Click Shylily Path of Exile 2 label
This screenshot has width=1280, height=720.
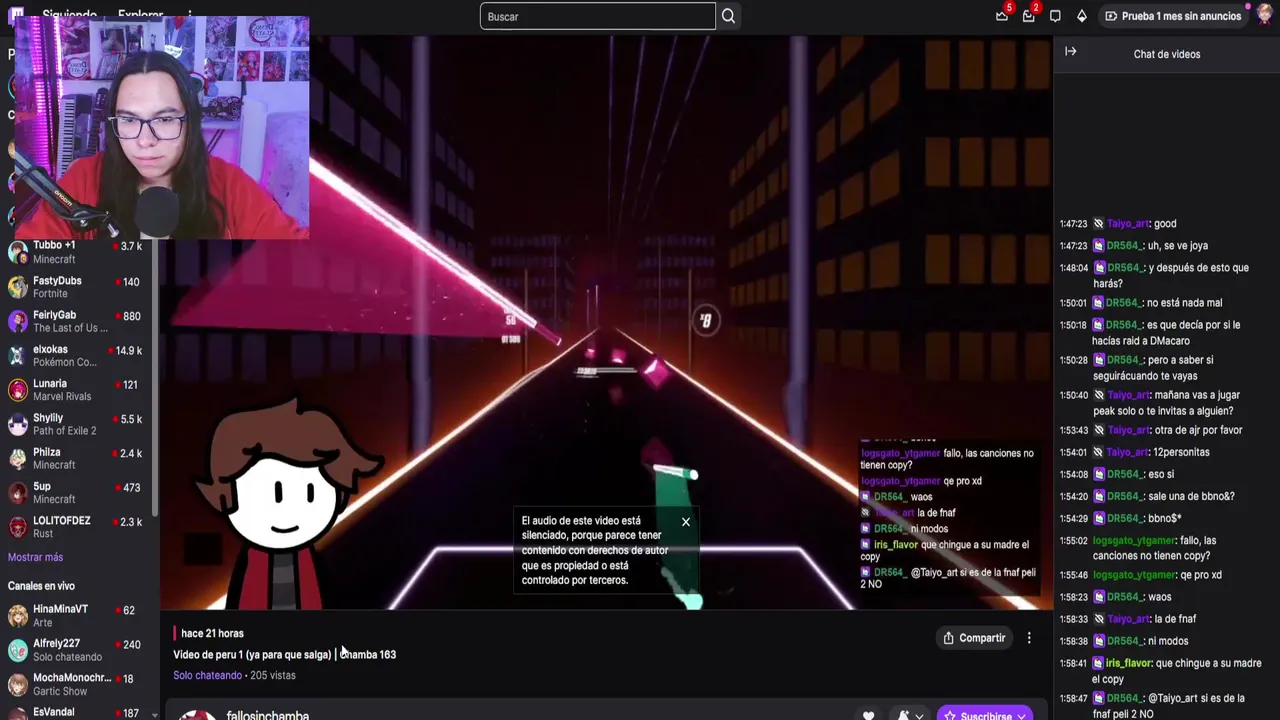point(65,431)
